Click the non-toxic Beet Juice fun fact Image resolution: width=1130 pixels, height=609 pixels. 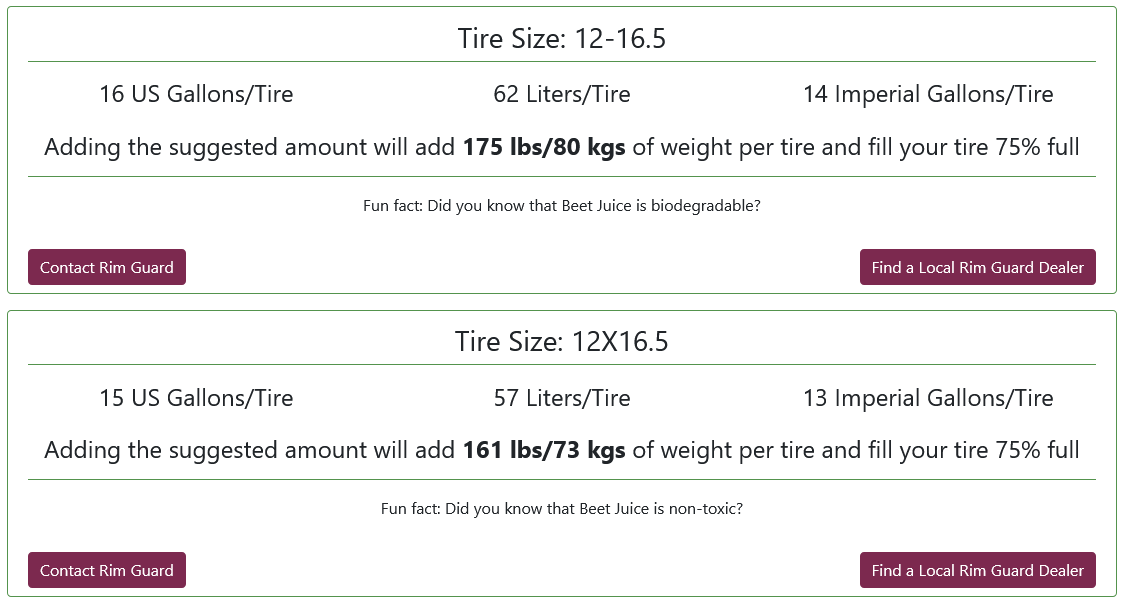point(561,509)
